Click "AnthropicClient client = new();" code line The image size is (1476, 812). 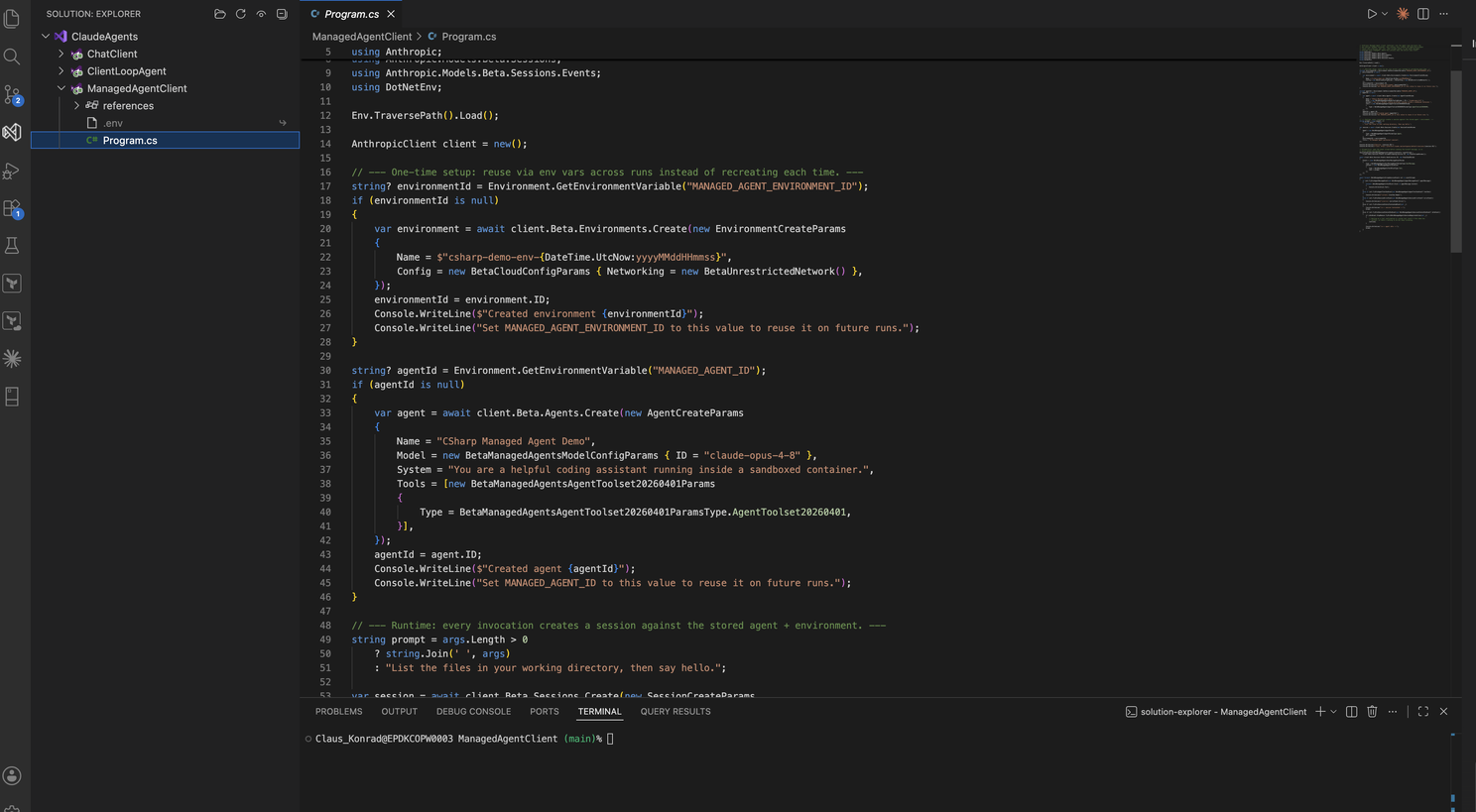pos(439,144)
